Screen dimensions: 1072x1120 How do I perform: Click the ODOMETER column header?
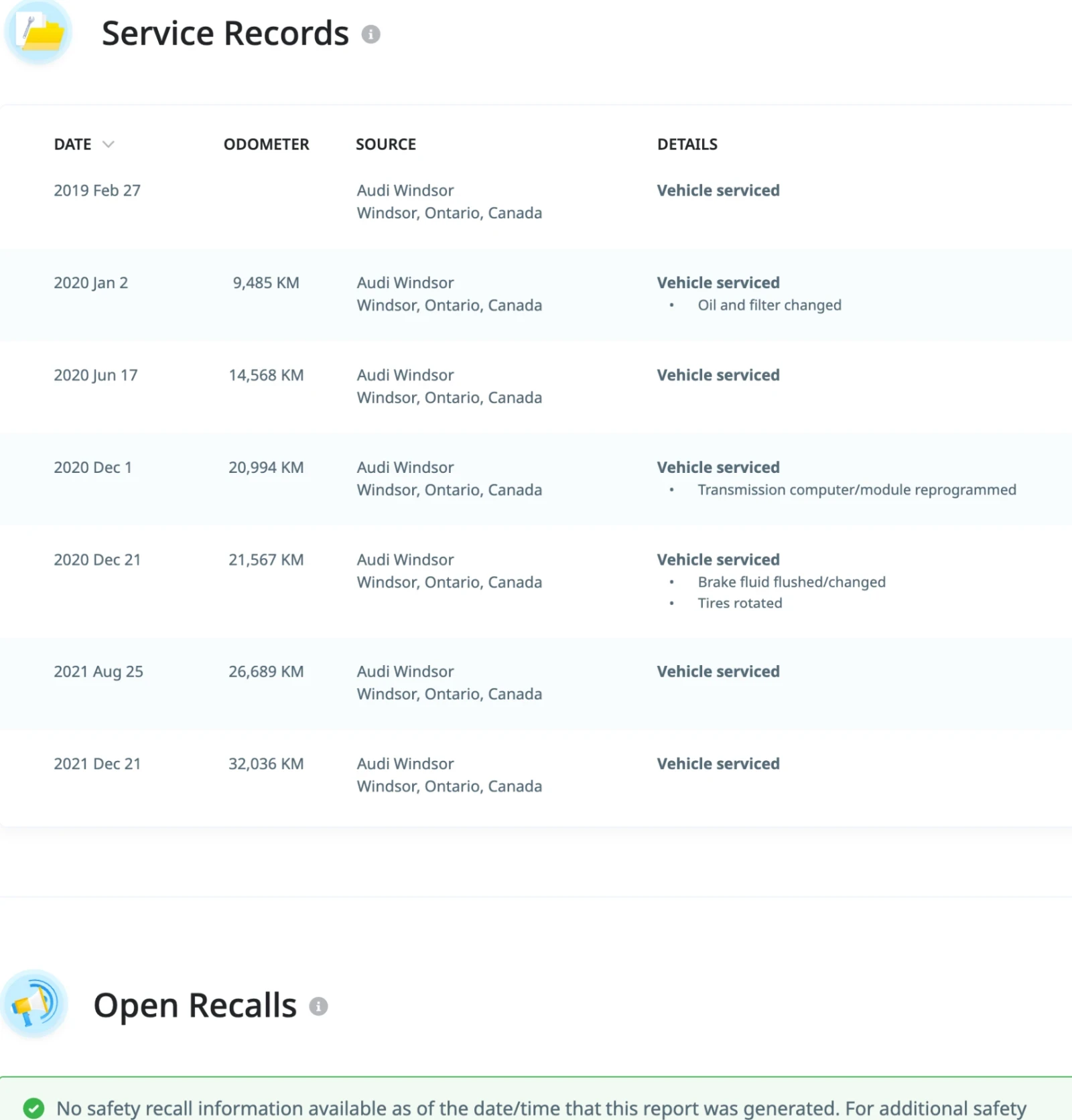pos(266,144)
